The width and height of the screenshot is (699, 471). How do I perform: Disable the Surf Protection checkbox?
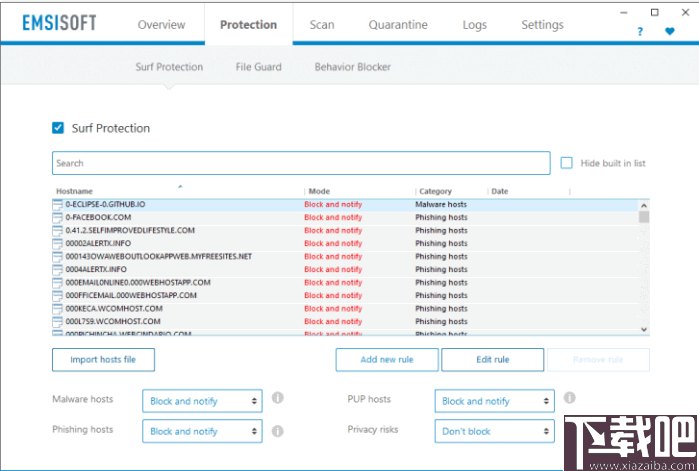(58, 128)
